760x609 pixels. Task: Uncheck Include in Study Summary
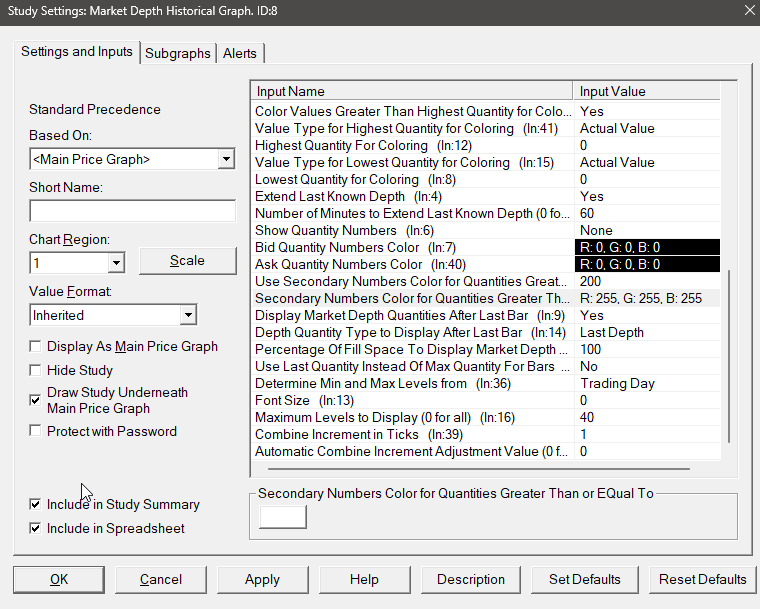pos(36,505)
